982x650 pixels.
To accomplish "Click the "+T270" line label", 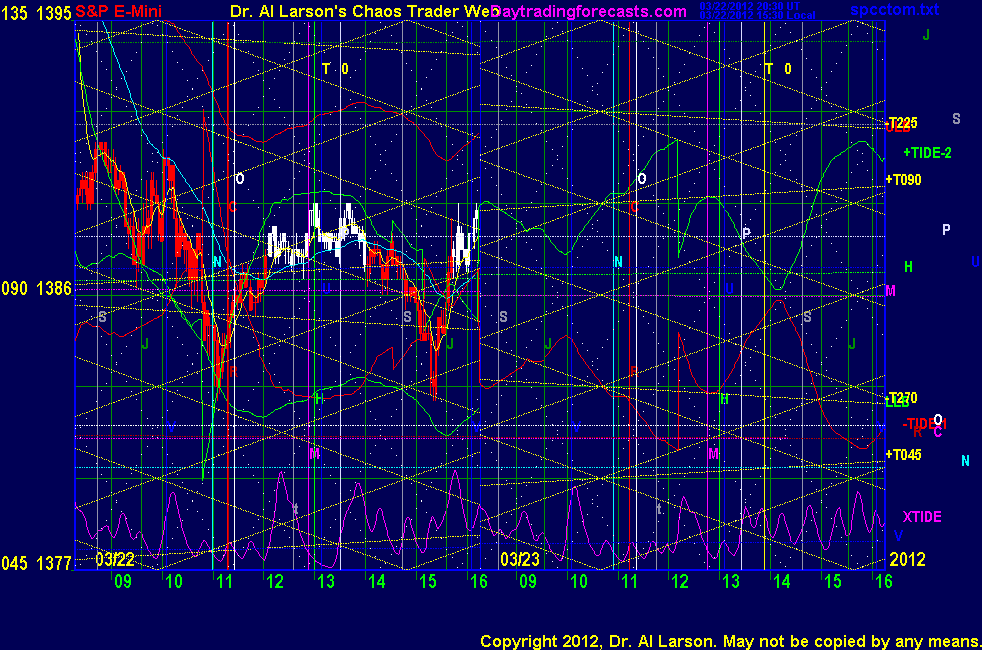I will [x=901, y=398].
